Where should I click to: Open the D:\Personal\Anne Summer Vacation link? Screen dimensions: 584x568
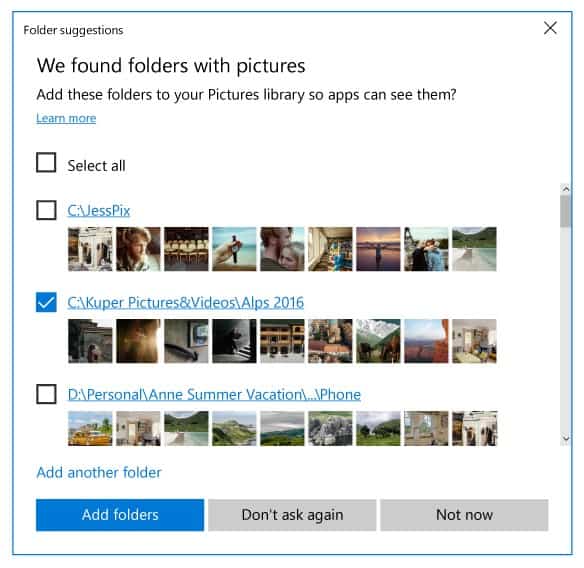point(214,394)
